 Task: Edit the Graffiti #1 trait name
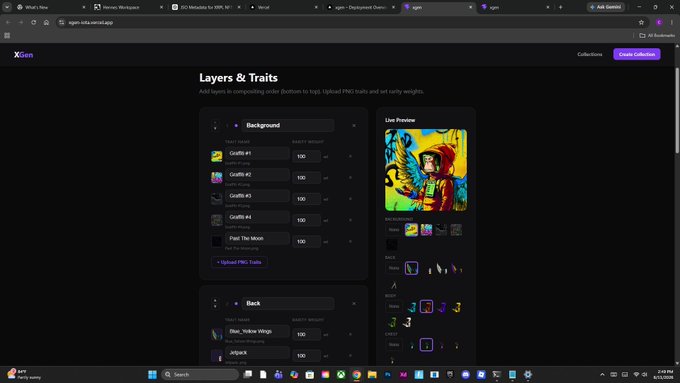pos(257,153)
